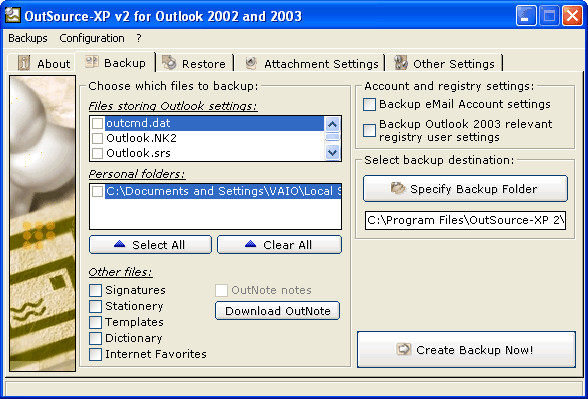This screenshot has height=399, width=588.
Task: Enable the Internet Favorites checkbox
Action: coord(96,354)
